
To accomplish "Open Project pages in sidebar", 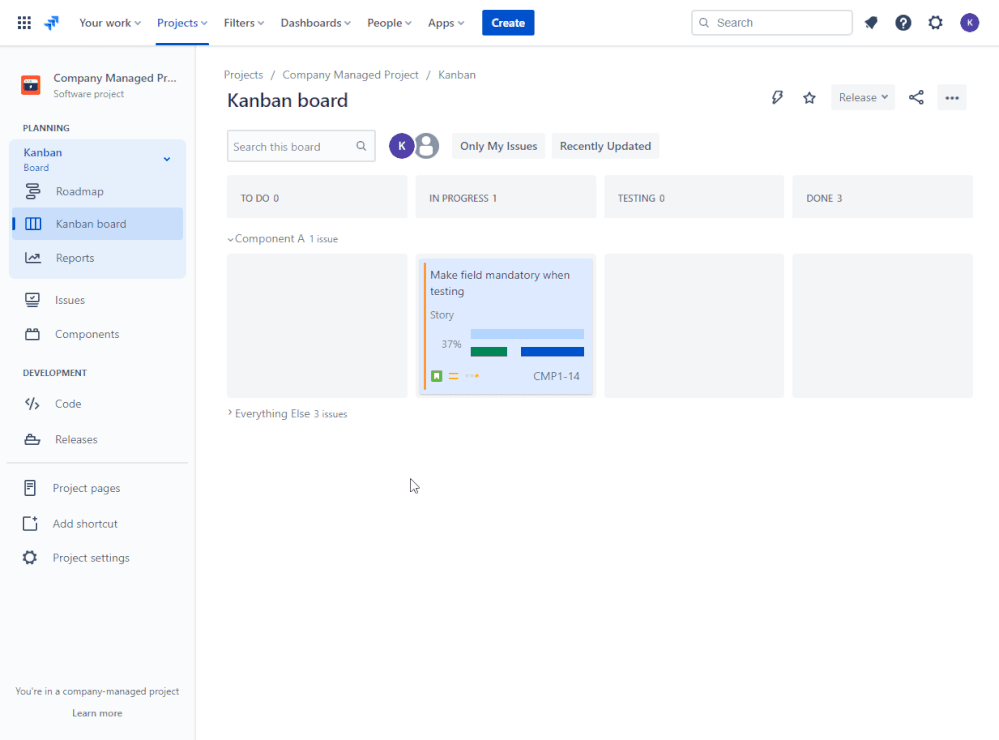I will click(97, 488).
